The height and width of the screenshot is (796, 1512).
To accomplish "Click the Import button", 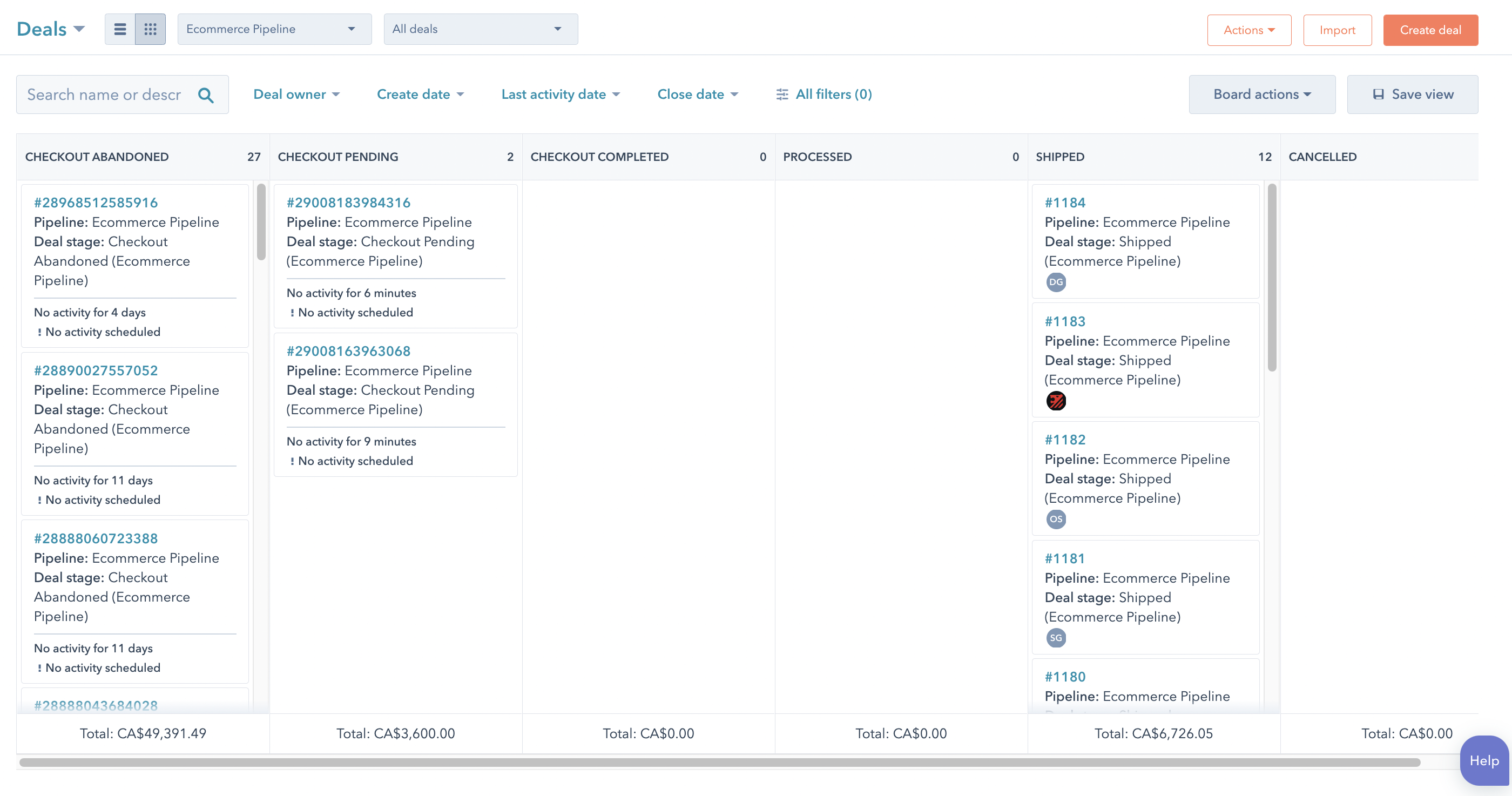I will point(1337,30).
